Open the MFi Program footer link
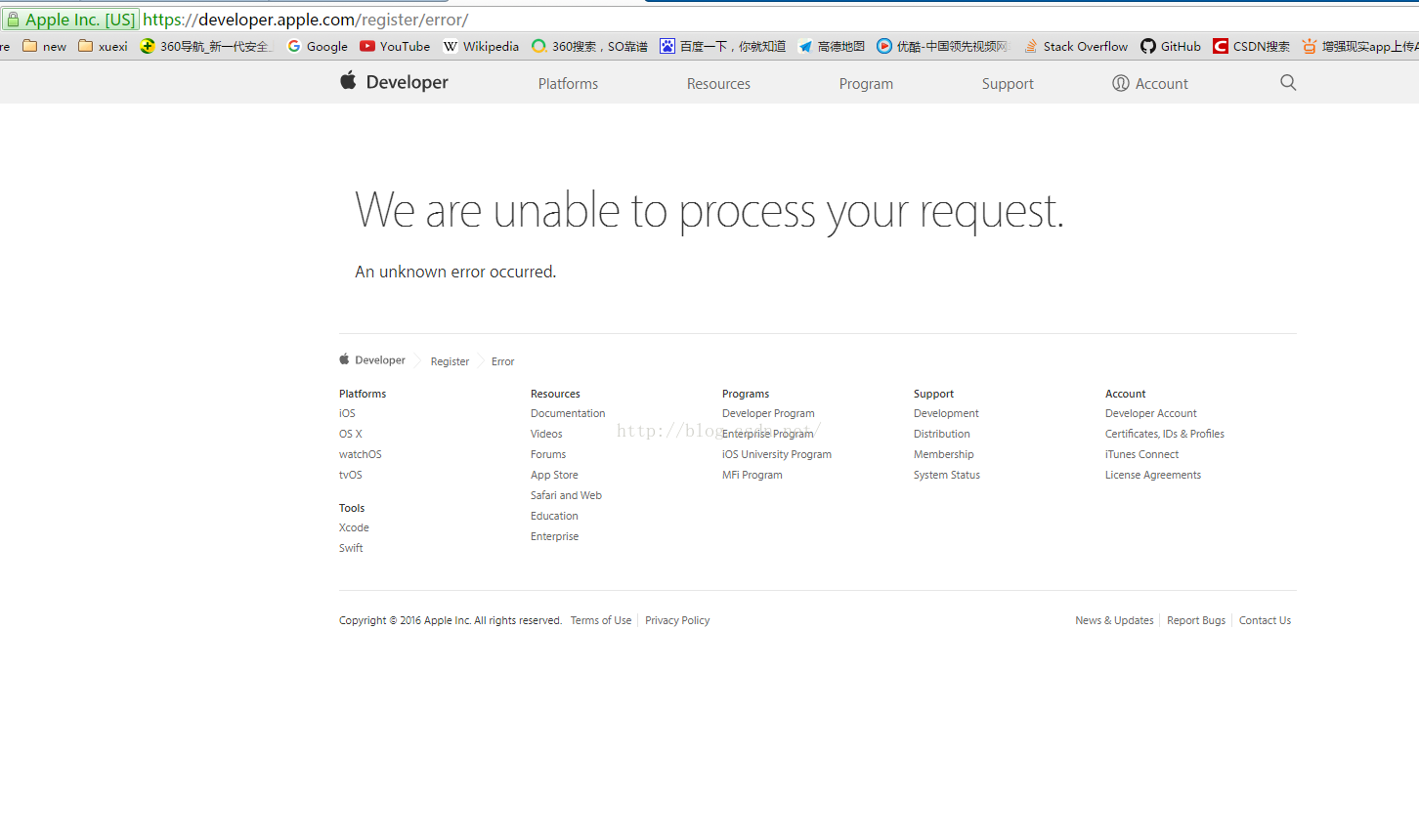The height and width of the screenshot is (840, 1419). (x=752, y=475)
